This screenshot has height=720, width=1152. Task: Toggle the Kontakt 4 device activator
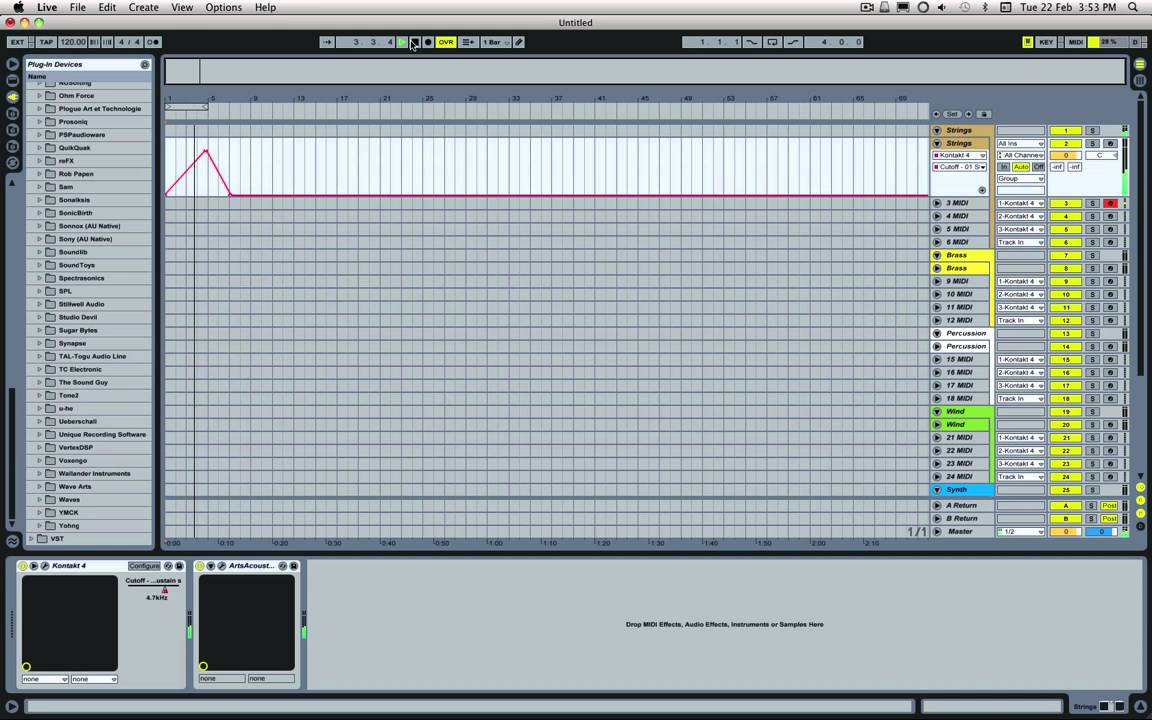point(22,566)
